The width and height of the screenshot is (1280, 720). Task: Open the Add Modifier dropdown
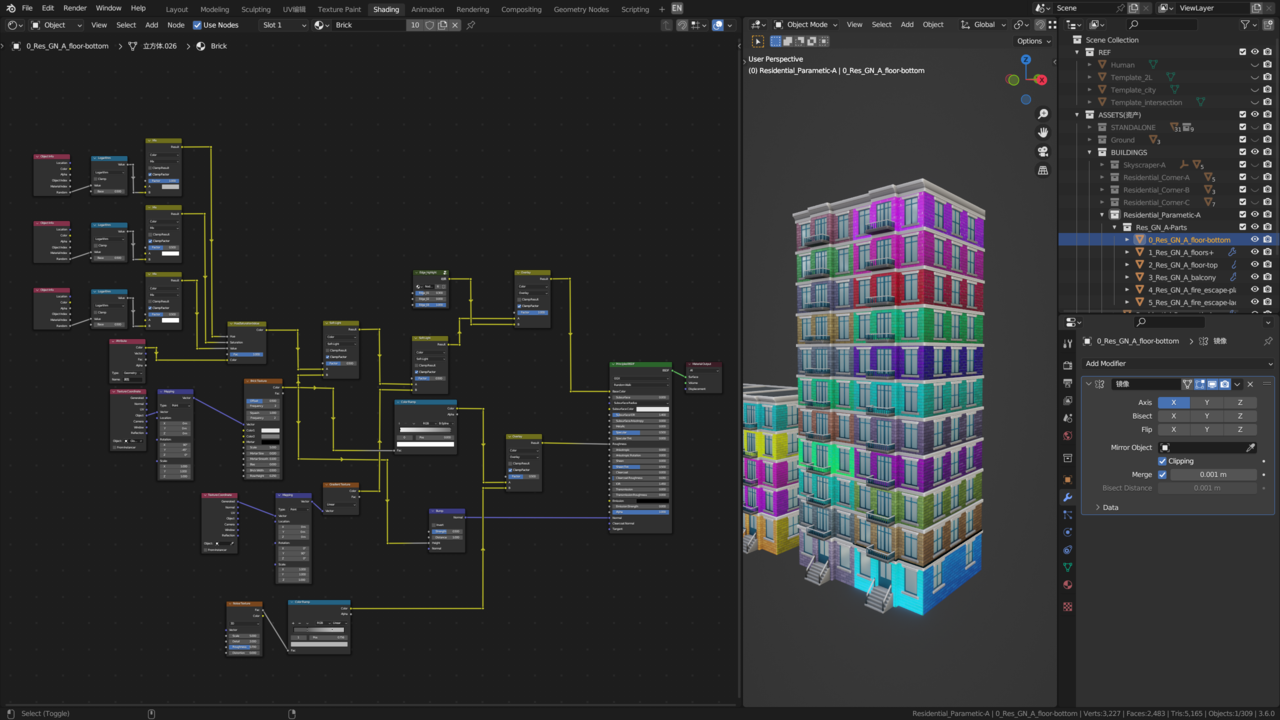click(1178, 363)
